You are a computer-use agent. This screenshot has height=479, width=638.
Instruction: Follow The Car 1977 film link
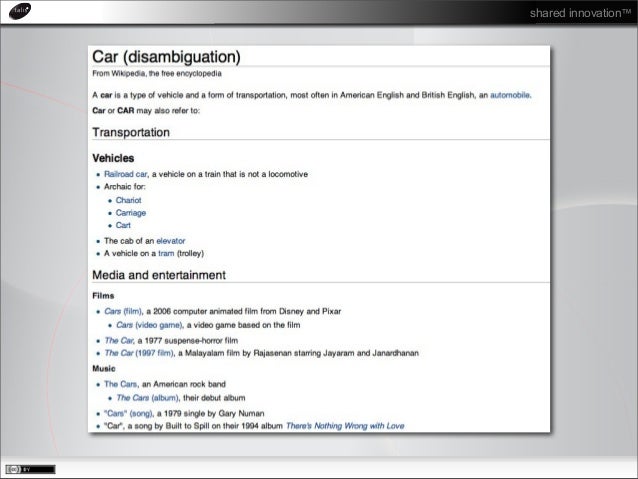click(119, 341)
